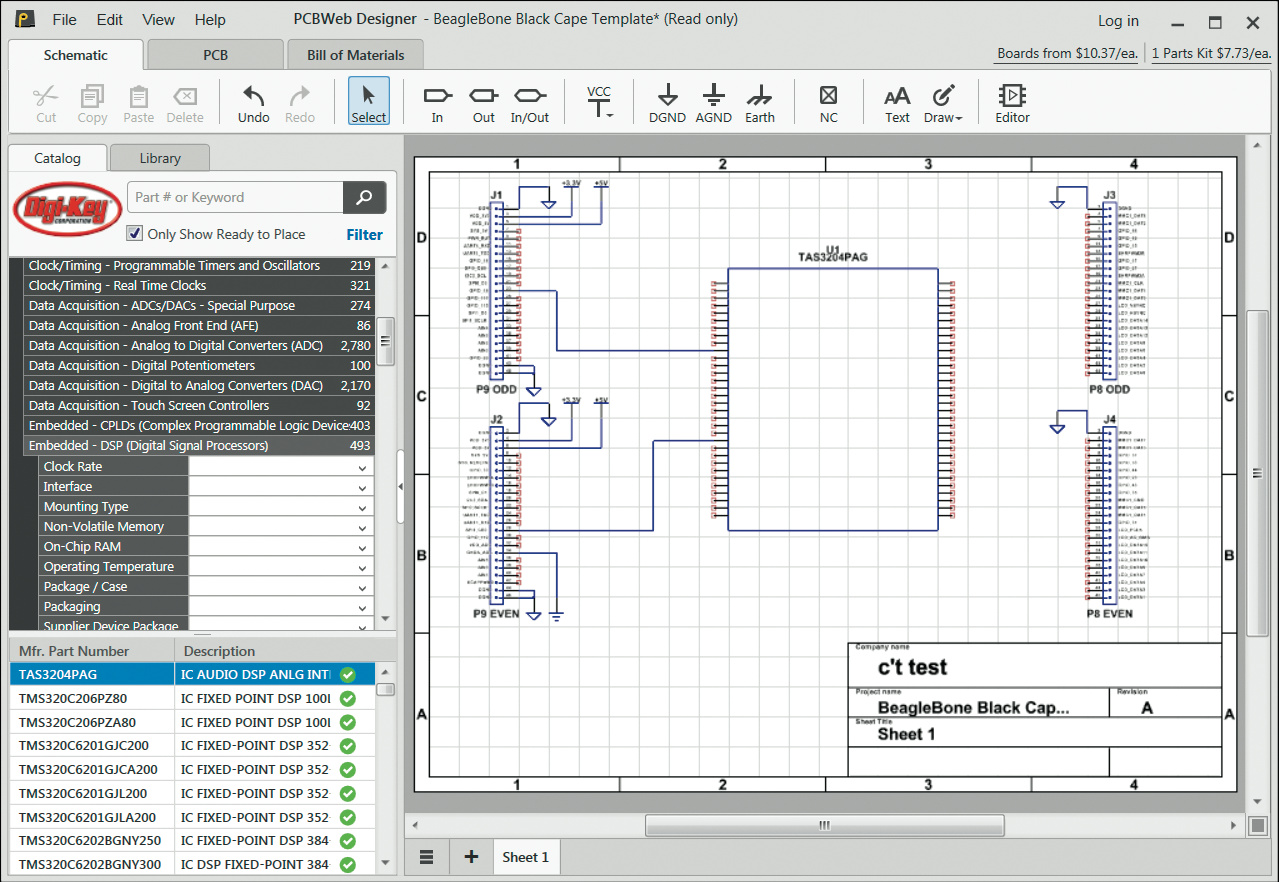Open the View menu
Viewport: 1279px width, 882px height.
coord(158,20)
